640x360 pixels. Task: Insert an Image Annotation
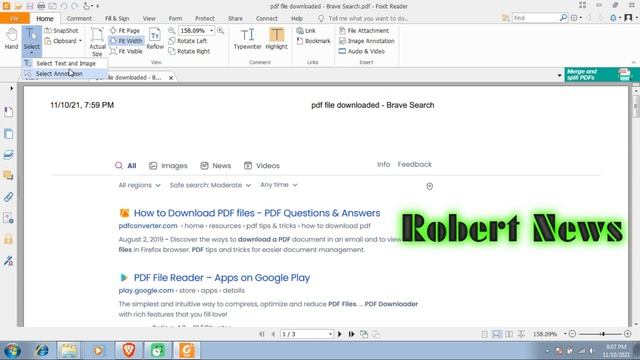tap(367, 41)
